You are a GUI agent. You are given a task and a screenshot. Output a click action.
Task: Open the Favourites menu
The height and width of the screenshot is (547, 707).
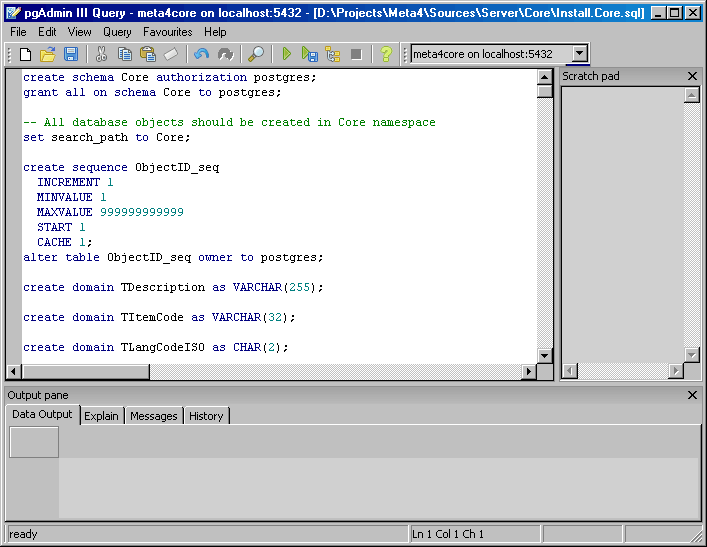(167, 32)
